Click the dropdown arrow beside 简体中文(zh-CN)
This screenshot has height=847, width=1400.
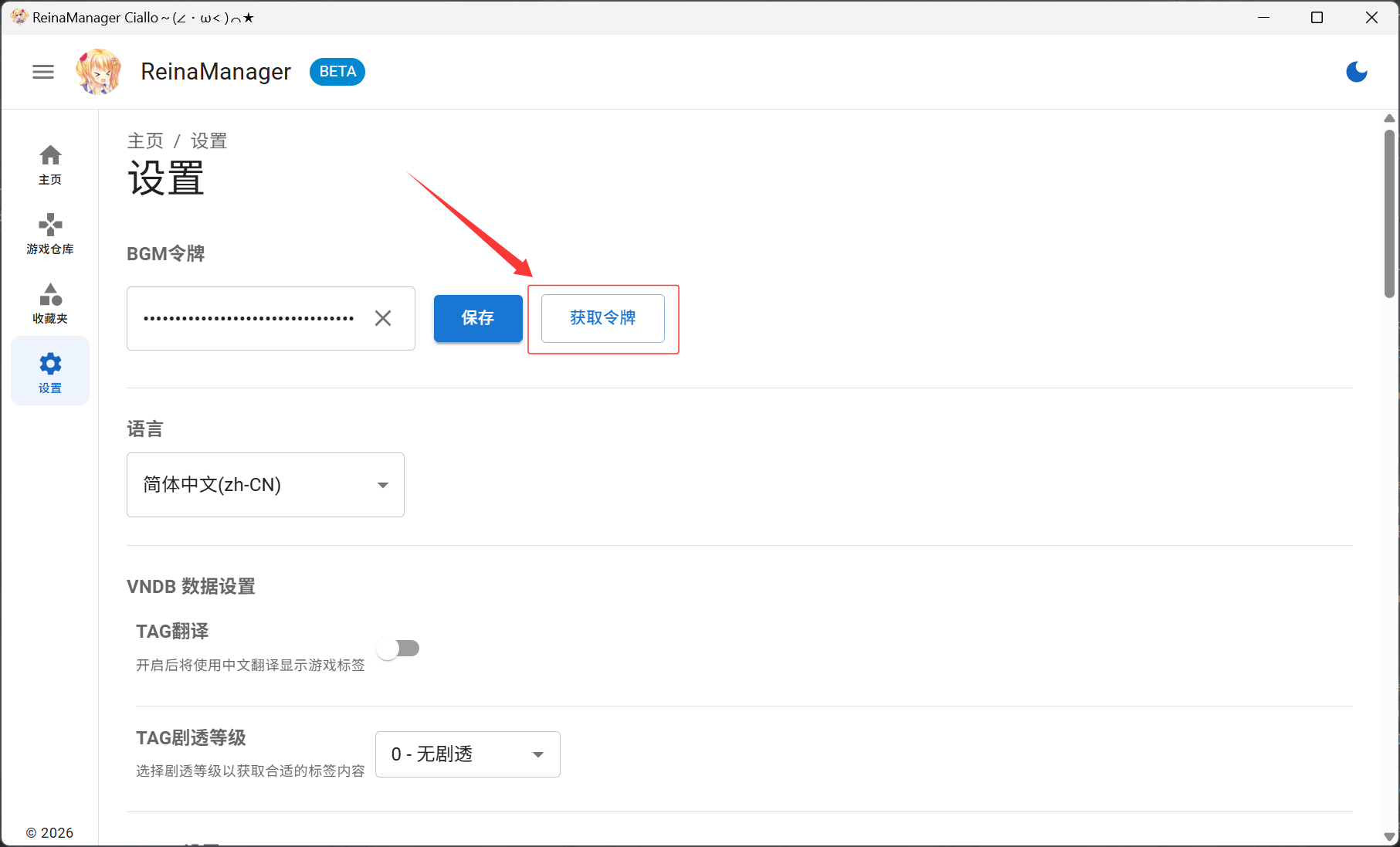(x=382, y=485)
